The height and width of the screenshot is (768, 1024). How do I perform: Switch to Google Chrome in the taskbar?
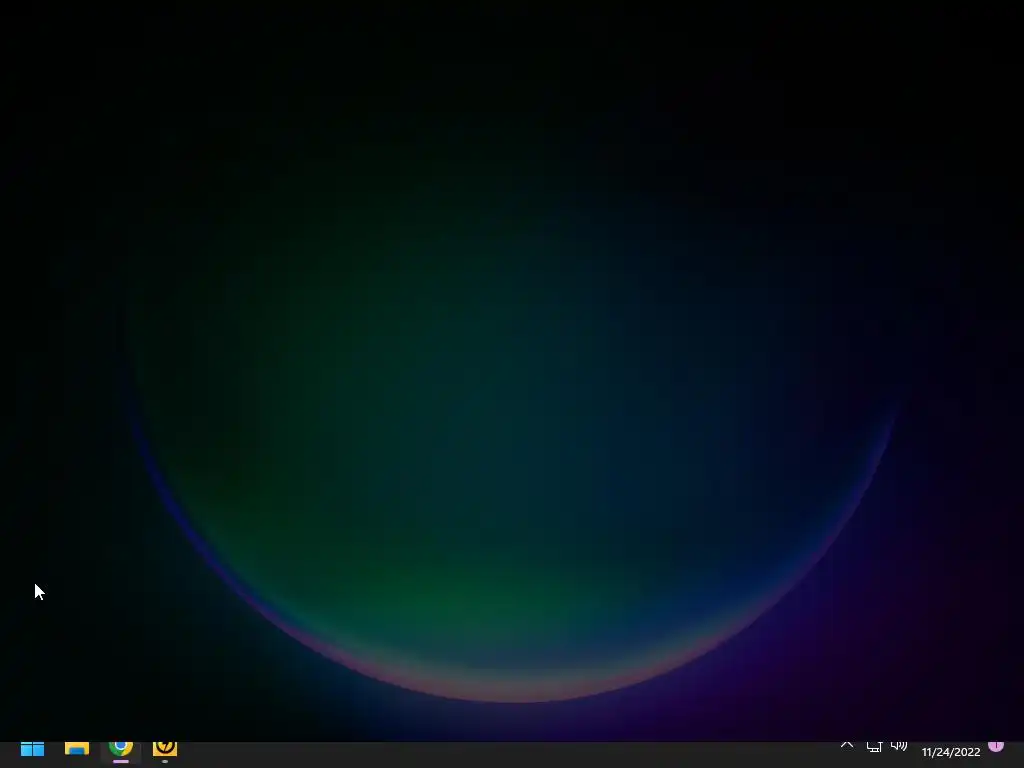(x=121, y=748)
